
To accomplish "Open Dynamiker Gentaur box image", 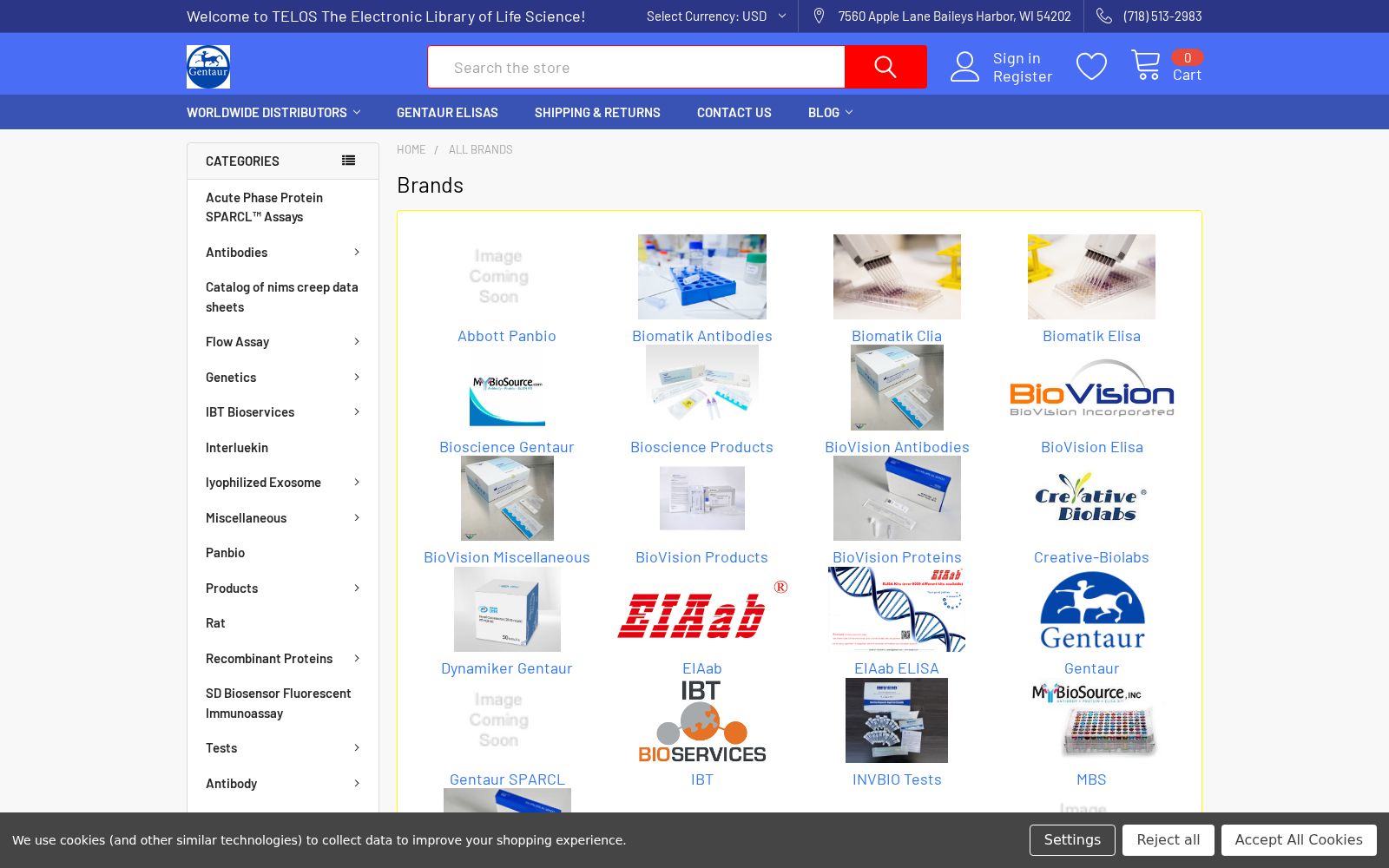I will (507, 609).
